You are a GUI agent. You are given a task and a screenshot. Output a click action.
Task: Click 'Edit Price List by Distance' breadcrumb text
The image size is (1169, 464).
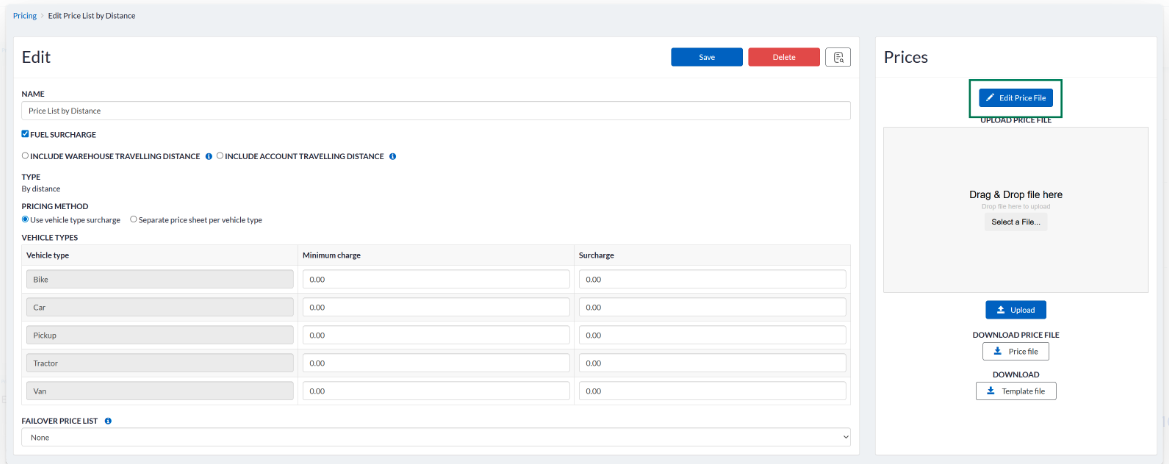[x=92, y=15]
